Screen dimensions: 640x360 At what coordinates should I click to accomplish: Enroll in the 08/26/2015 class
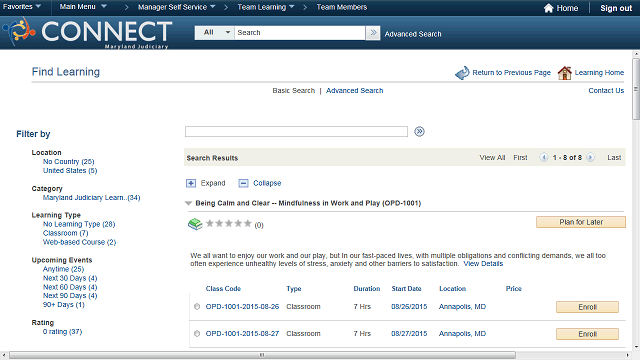point(587,307)
